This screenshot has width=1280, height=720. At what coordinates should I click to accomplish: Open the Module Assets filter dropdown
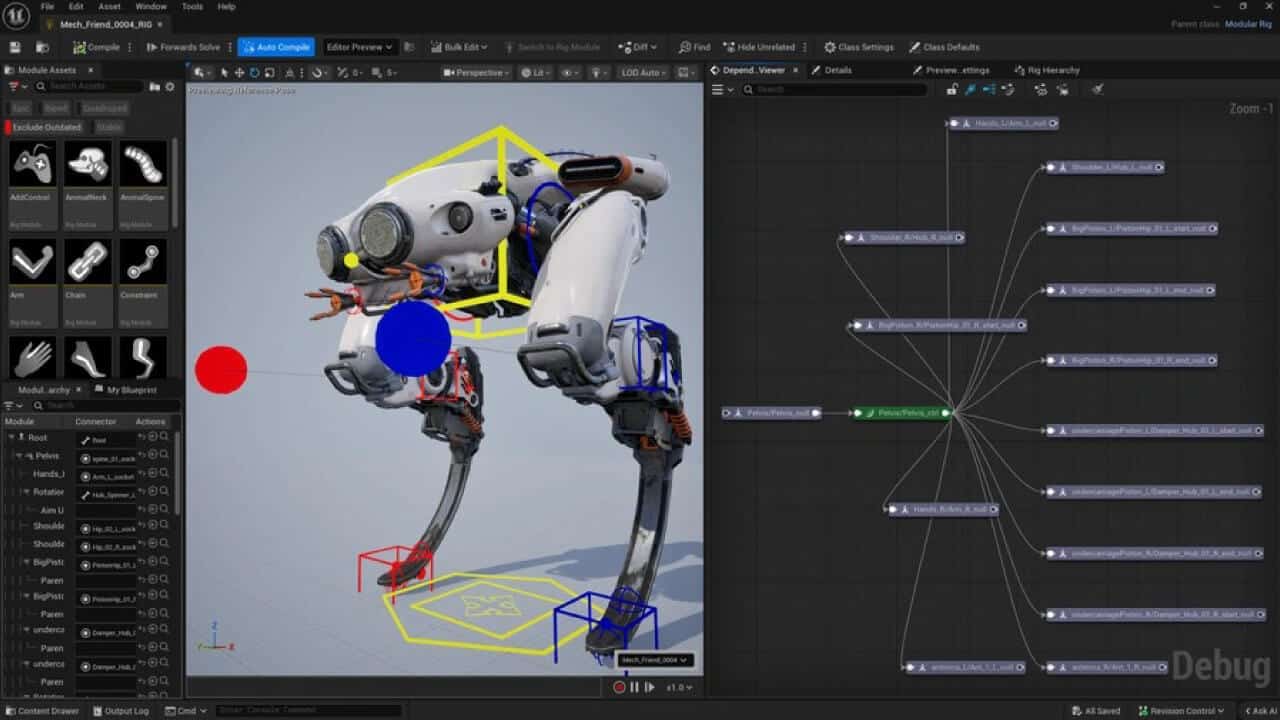point(17,87)
